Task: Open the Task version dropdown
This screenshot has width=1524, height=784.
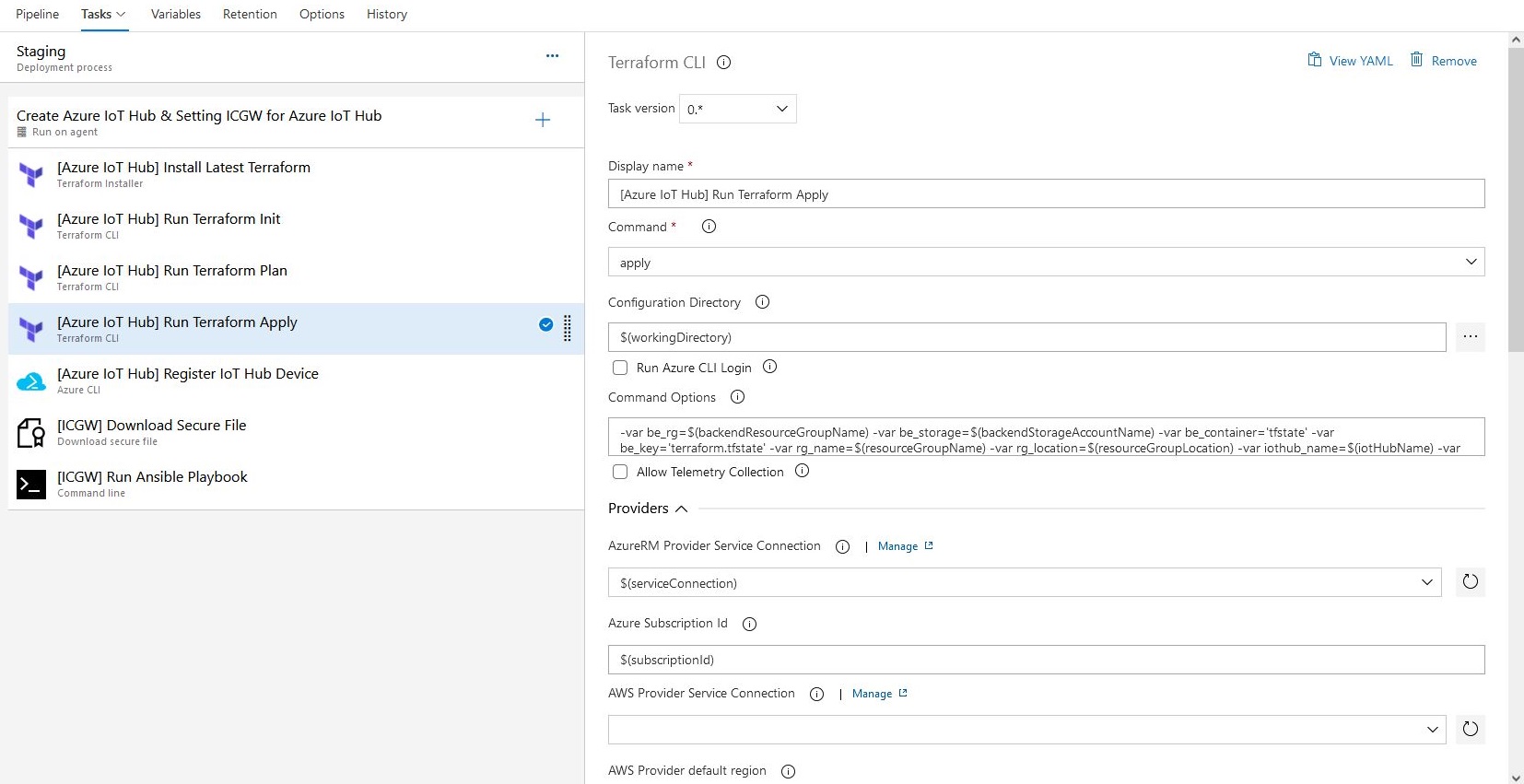Action: pos(737,109)
